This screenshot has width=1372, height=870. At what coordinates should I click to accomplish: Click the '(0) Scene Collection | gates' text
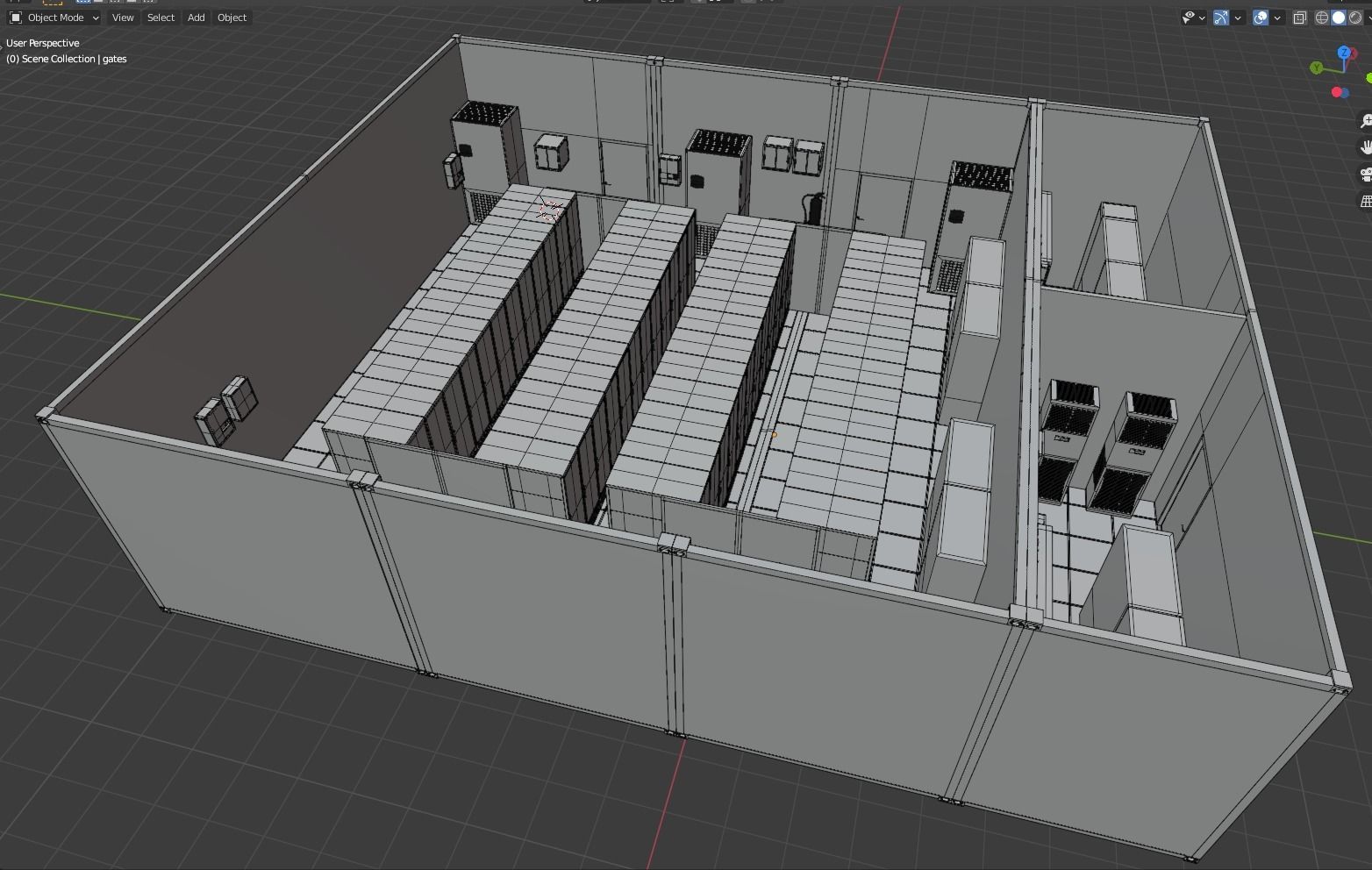click(x=67, y=59)
